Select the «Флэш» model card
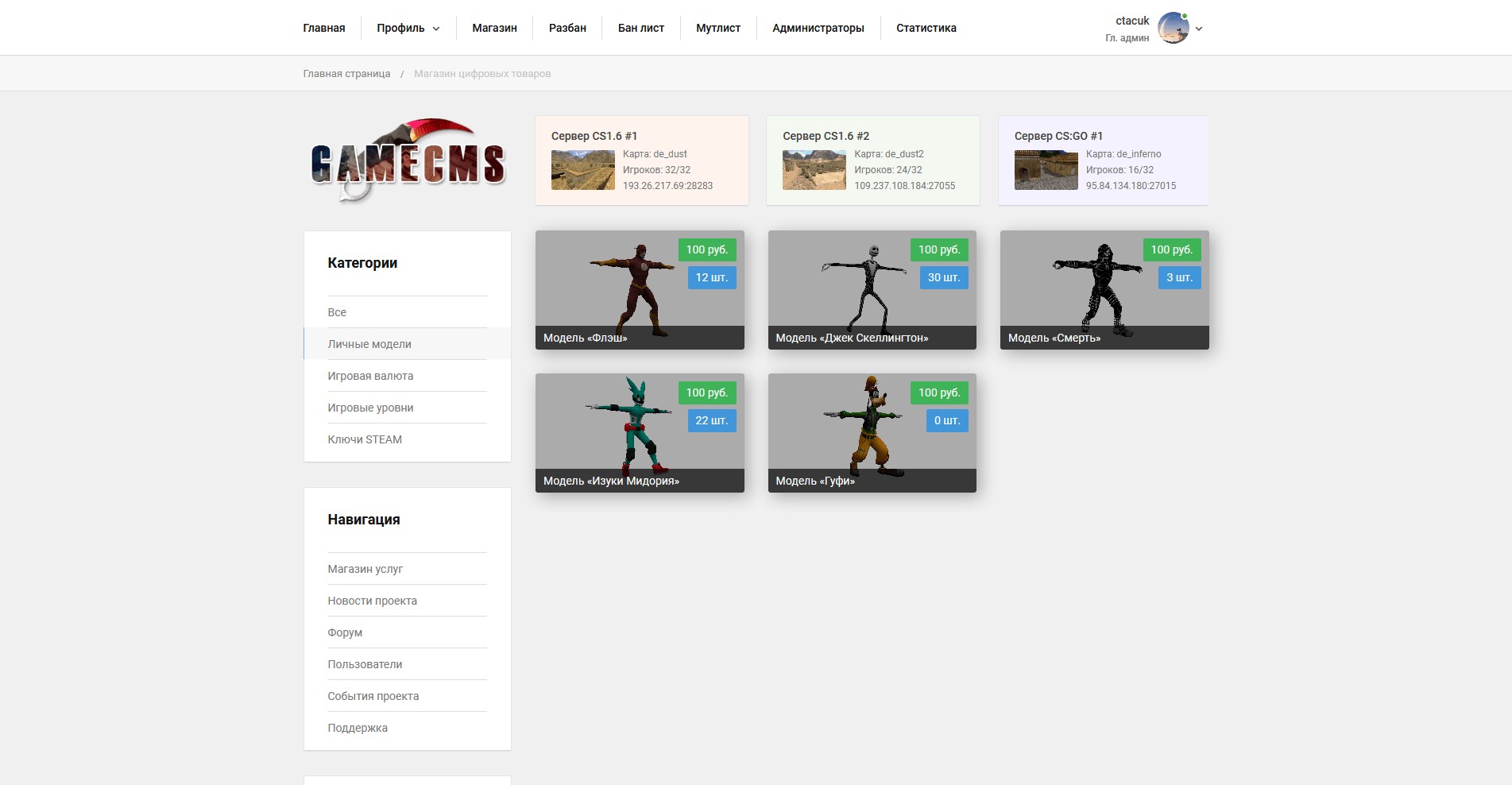The width and height of the screenshot is (1512, 785). (639, 290)
